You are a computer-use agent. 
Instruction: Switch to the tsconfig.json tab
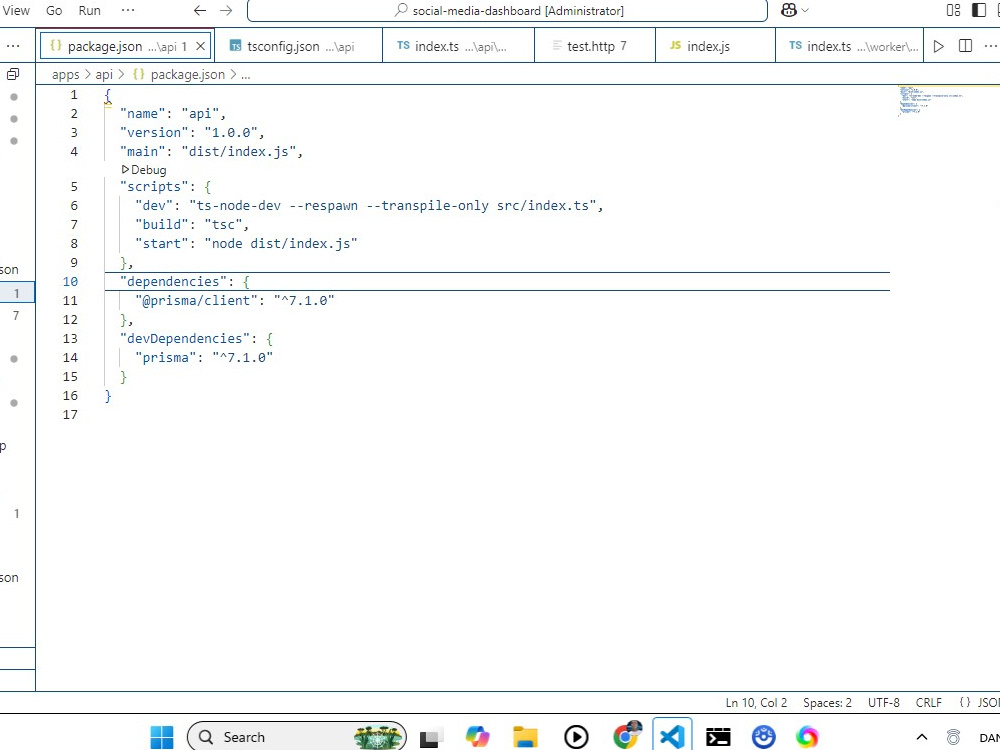[298, 46]
